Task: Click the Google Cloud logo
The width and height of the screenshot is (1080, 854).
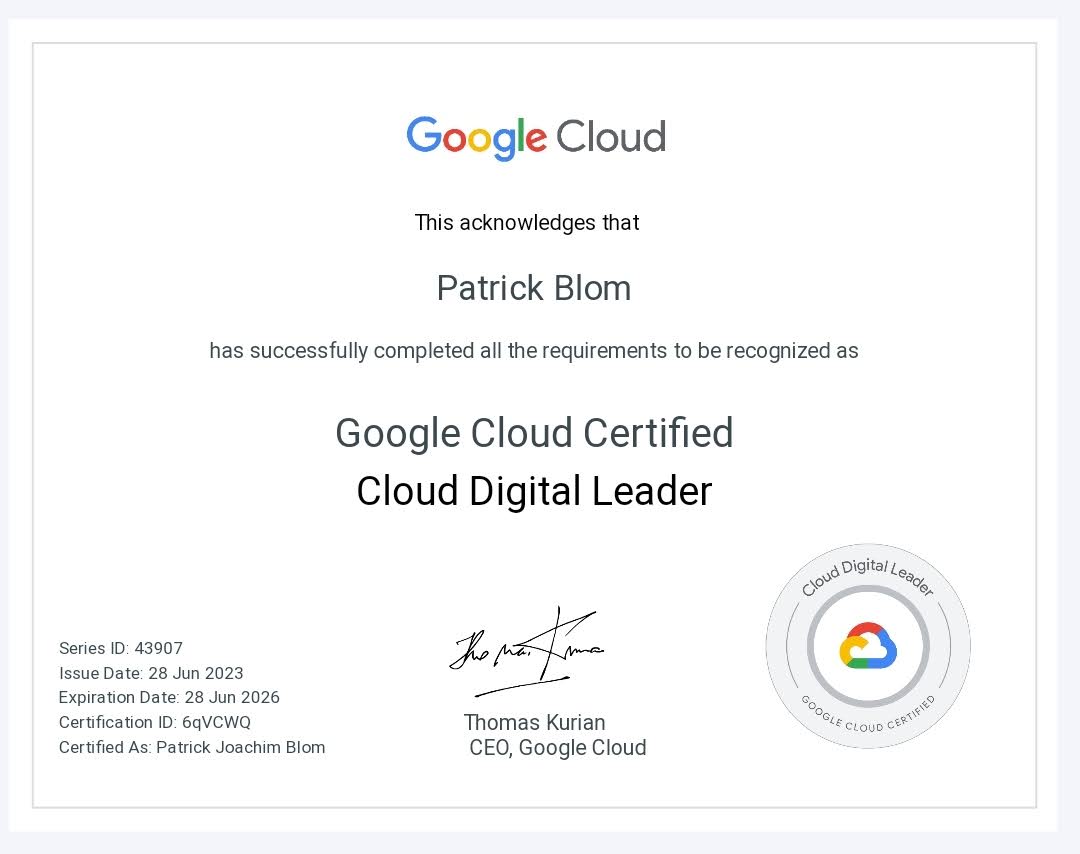Action: pyautogui.click(x=535, y=137)
